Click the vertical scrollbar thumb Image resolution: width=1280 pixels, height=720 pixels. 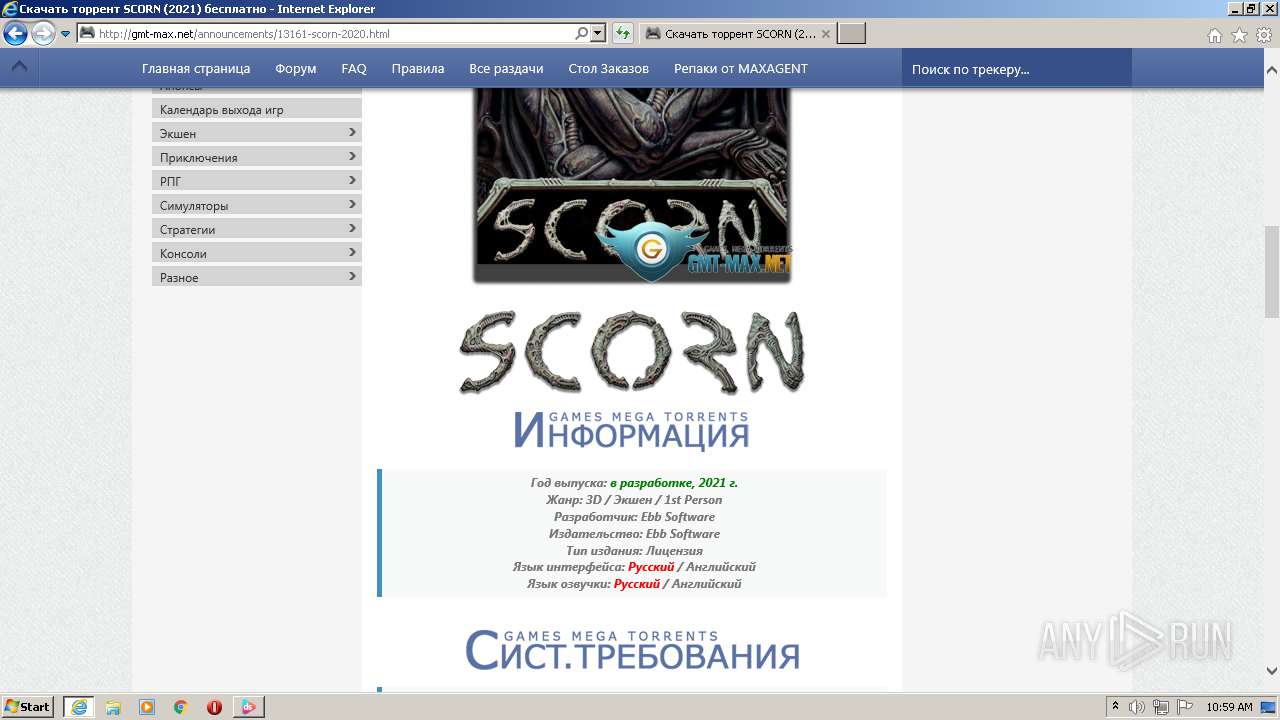click(1272, 272)
